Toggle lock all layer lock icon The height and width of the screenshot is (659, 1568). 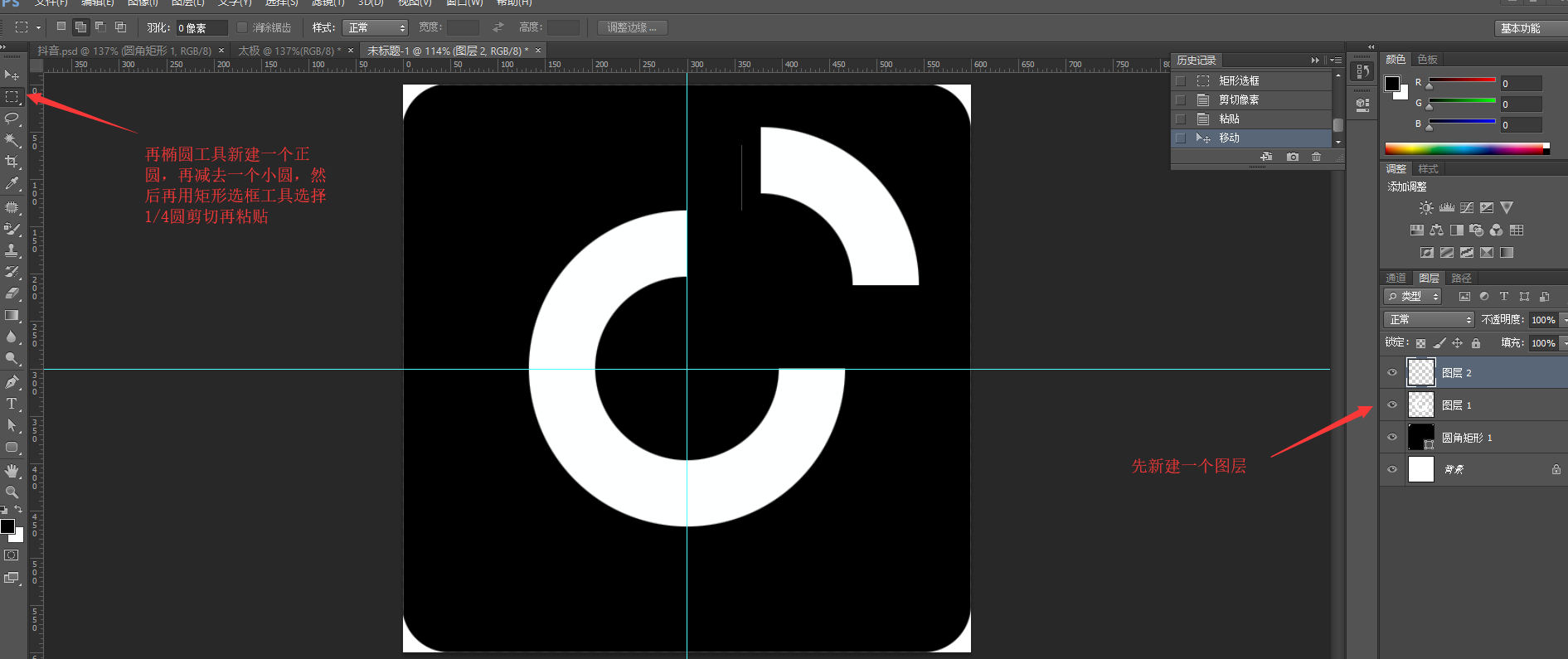[1476, 343]
